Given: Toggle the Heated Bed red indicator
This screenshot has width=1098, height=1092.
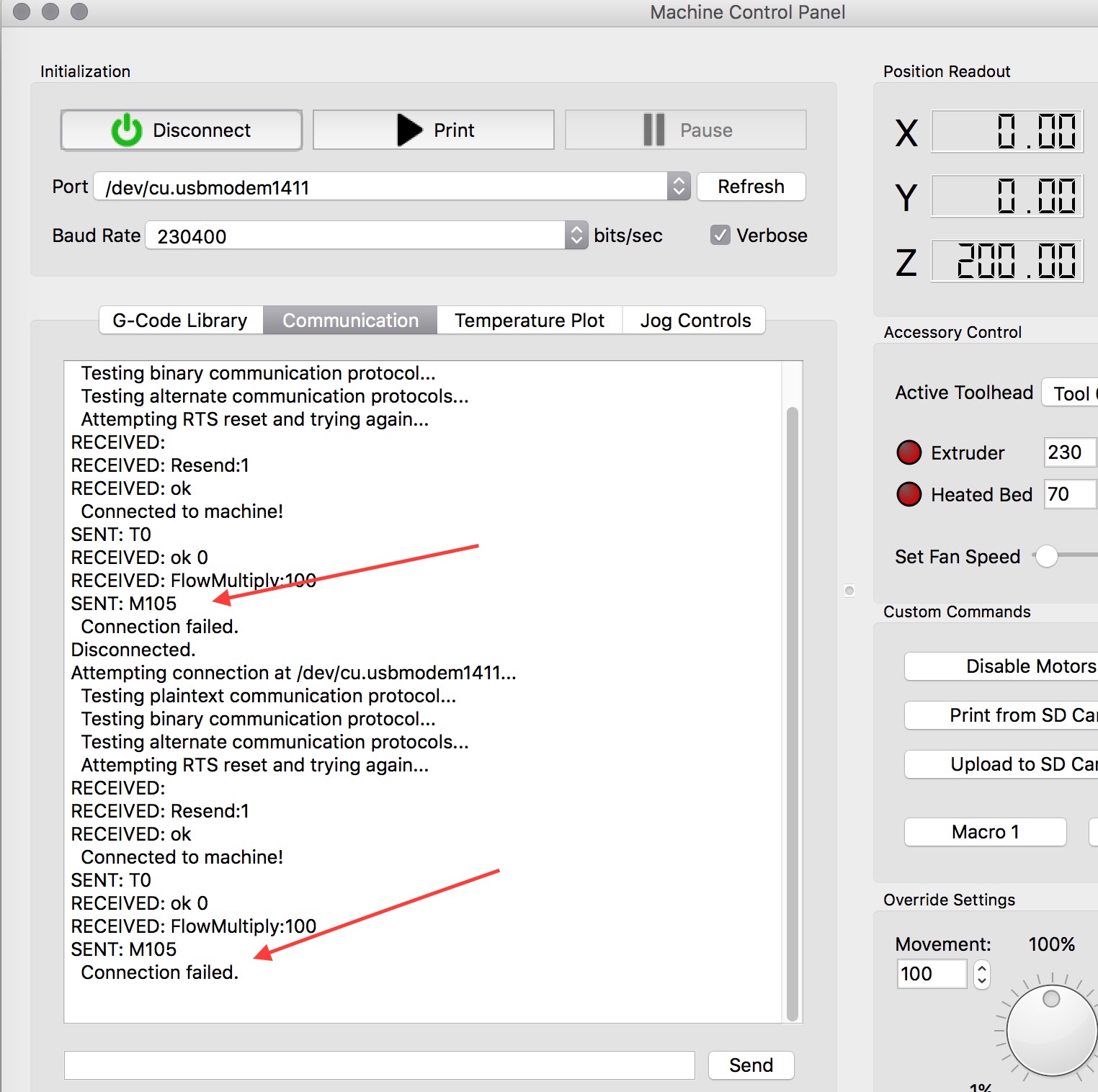Looking at the screenshot, I should [909, 494].
